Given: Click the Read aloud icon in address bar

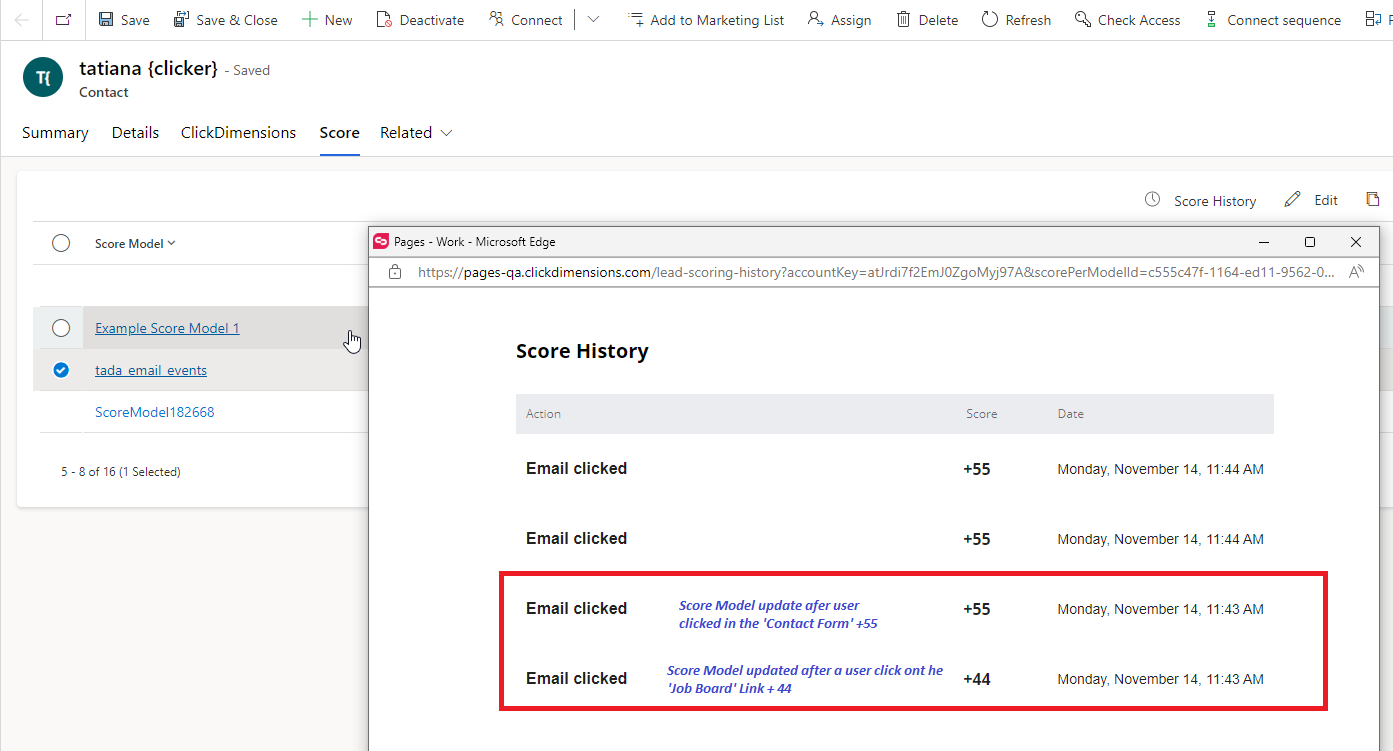Looking at the screenshot, I should pyautogui.click(x=1356, y=272).
